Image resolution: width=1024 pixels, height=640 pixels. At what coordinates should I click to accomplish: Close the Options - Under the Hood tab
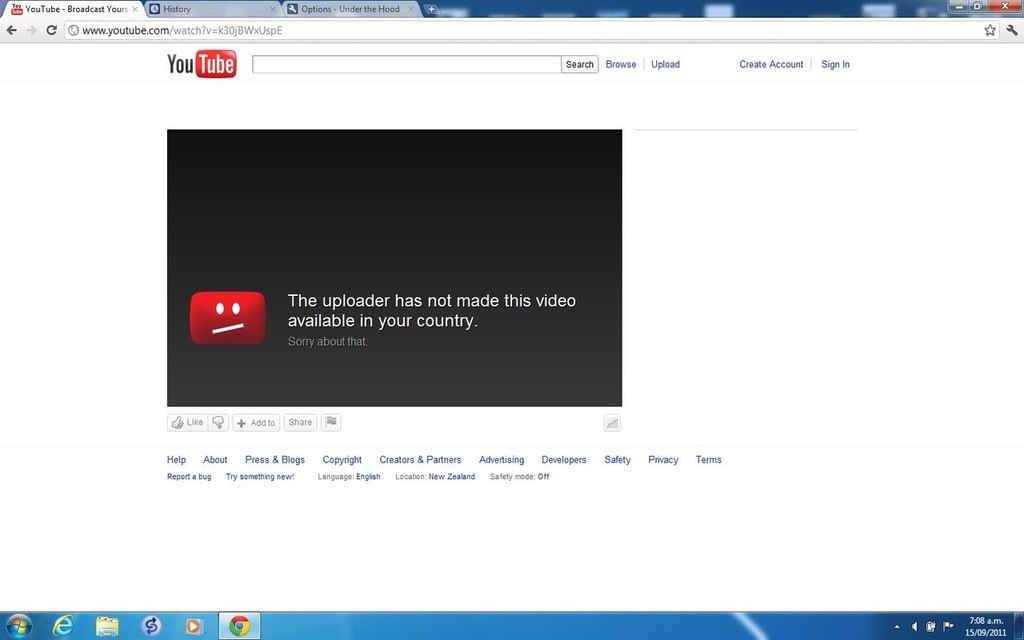click(x=411, y=9)
